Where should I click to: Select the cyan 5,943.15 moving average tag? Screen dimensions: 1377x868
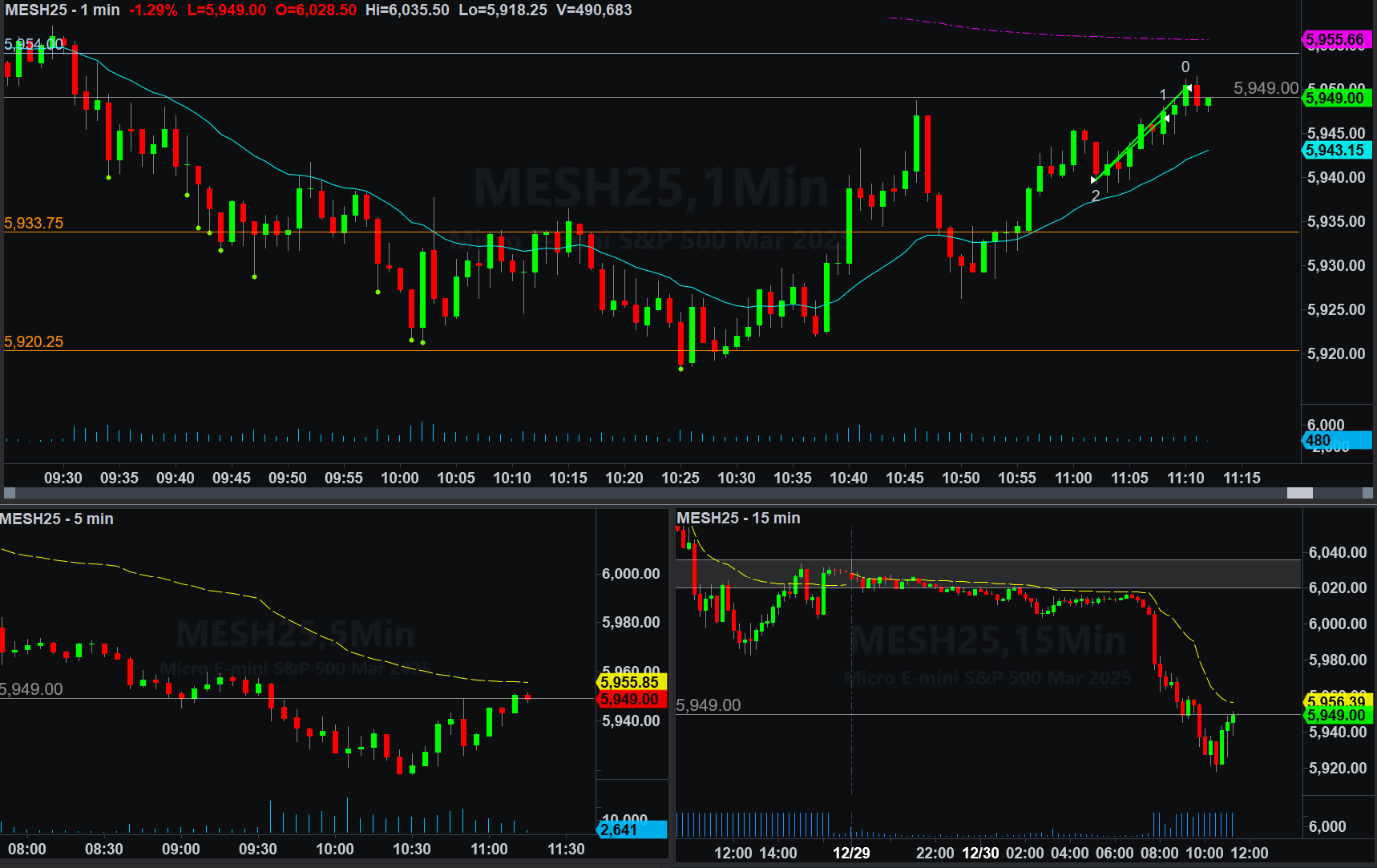(x=1335, y=150)
